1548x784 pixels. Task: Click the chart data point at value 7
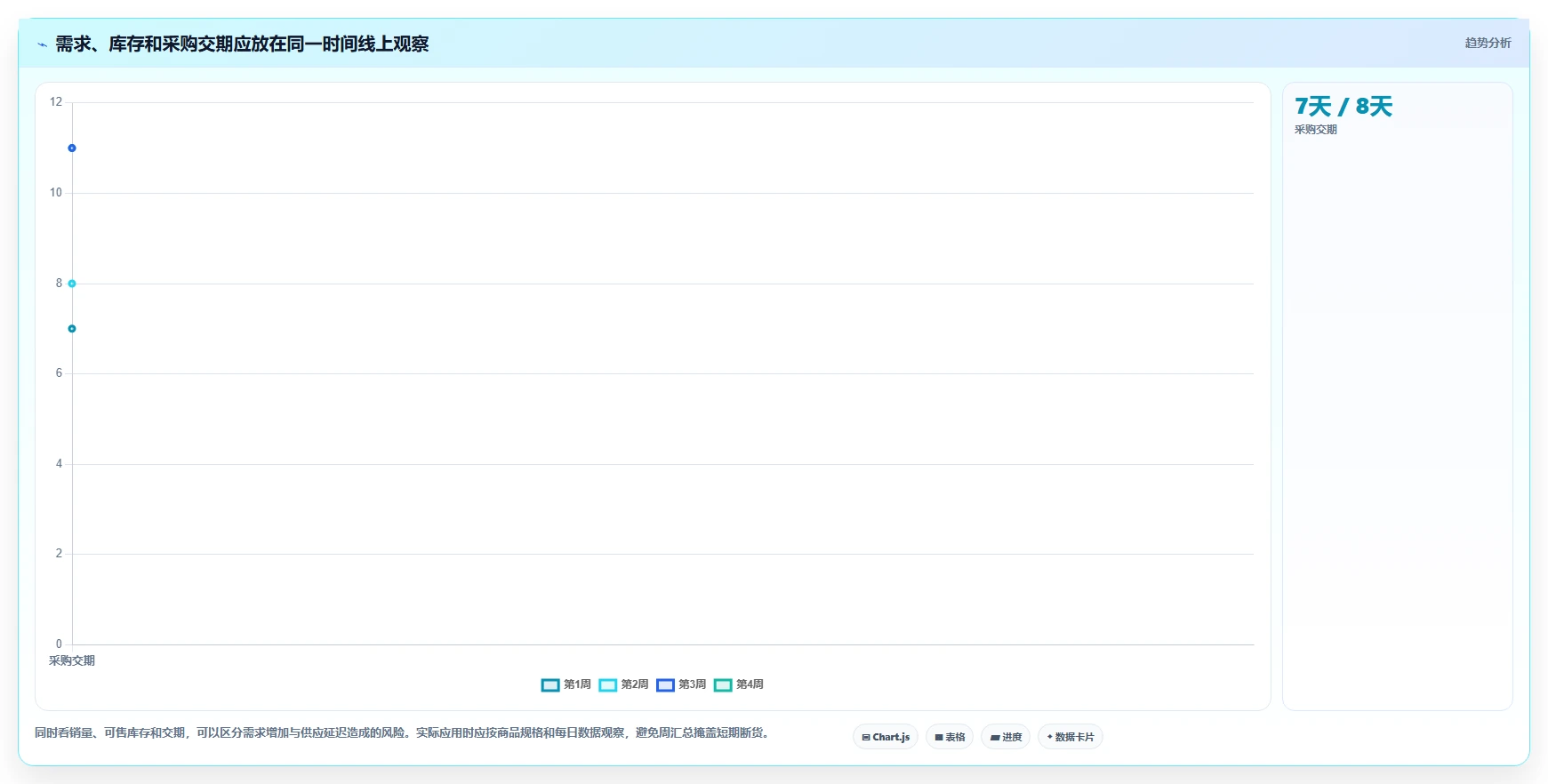click(x=72, y=329)
